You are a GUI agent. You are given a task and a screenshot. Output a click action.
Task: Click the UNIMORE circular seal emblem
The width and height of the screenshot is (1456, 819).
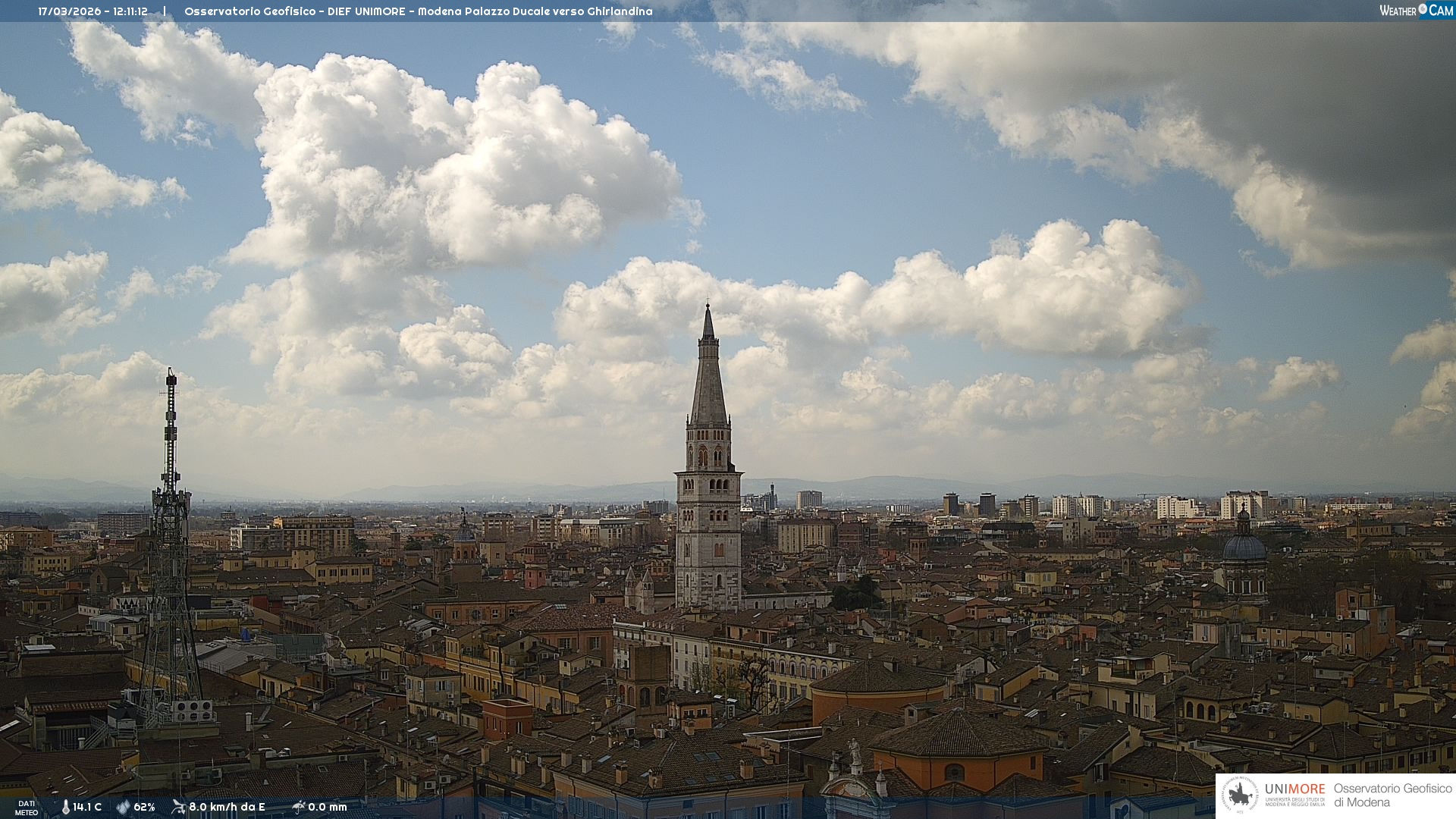pos(1240,795)
